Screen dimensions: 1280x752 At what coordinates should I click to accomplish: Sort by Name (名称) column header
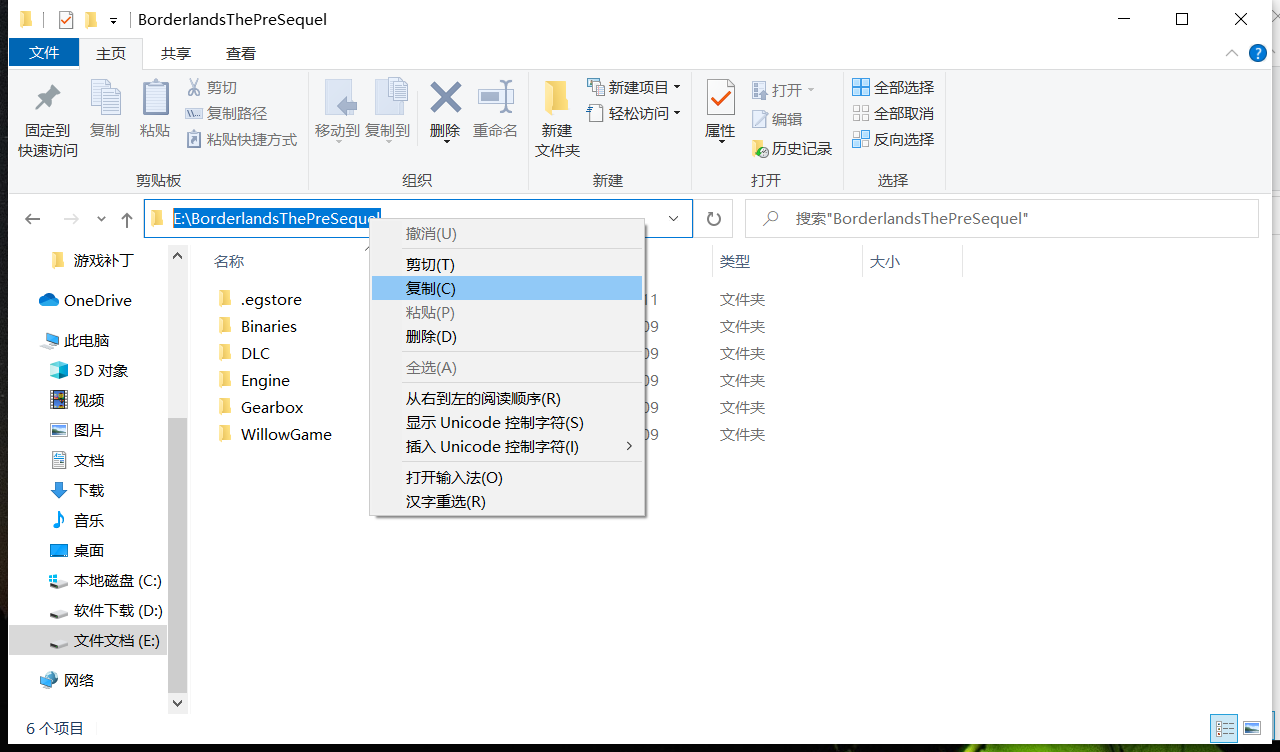pos(229,261)
